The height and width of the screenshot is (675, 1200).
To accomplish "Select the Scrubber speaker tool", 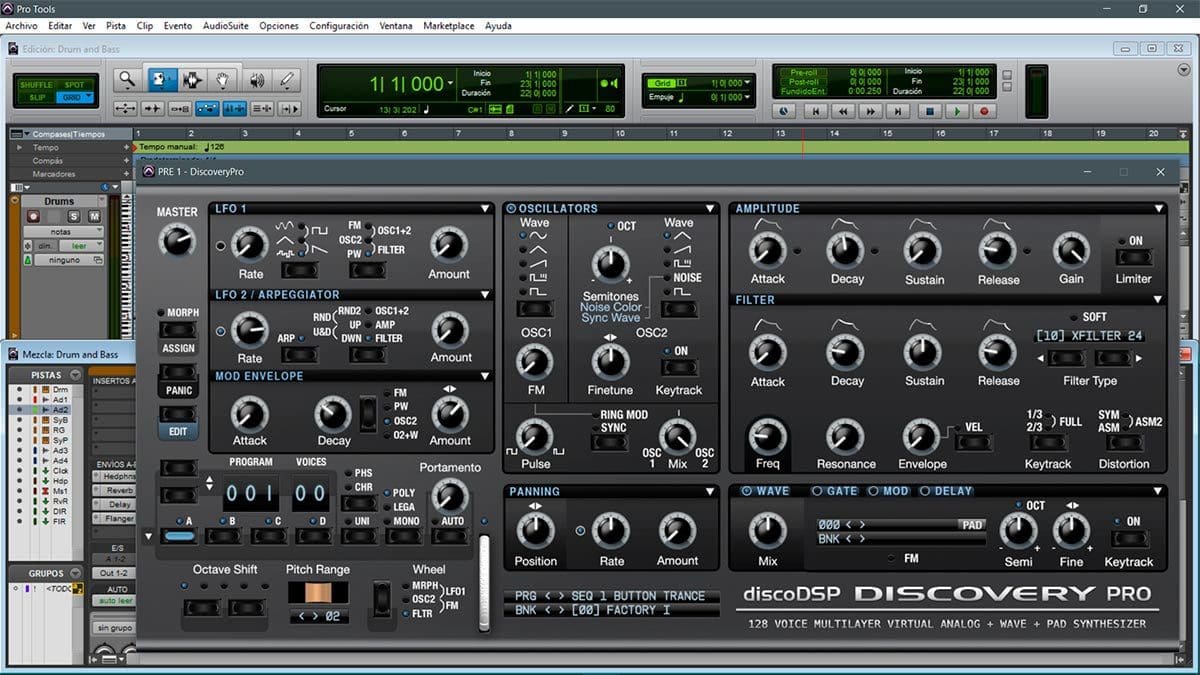I will (x=256, y=80).
